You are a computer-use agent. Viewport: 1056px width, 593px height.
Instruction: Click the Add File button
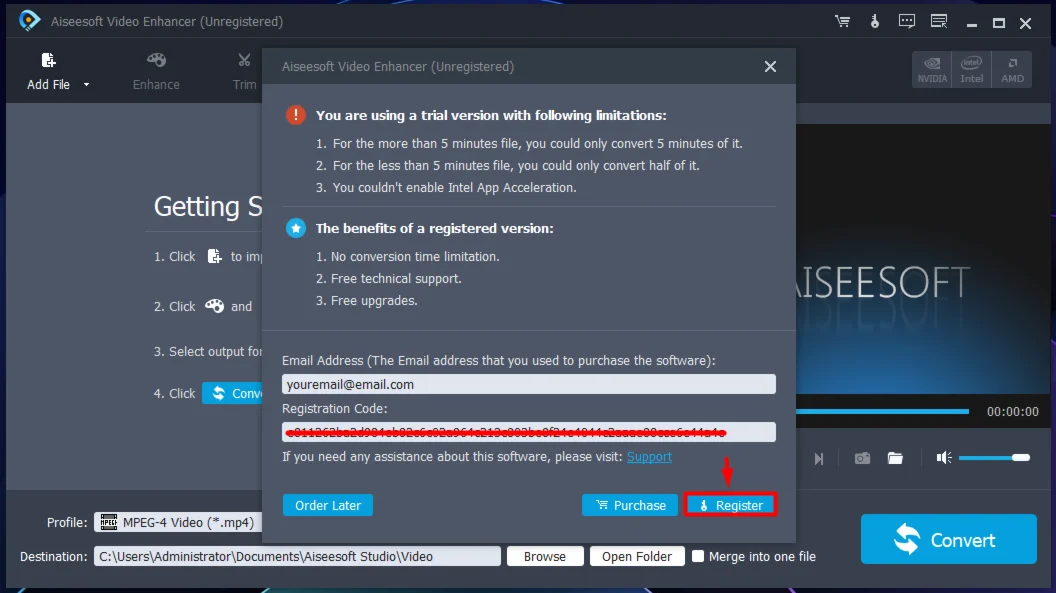(48, 71)
